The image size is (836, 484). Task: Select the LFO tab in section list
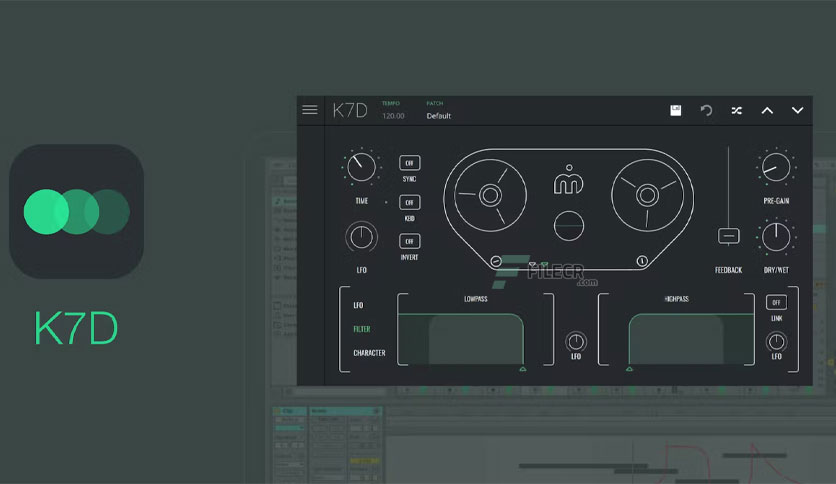[x=358, y=305]
